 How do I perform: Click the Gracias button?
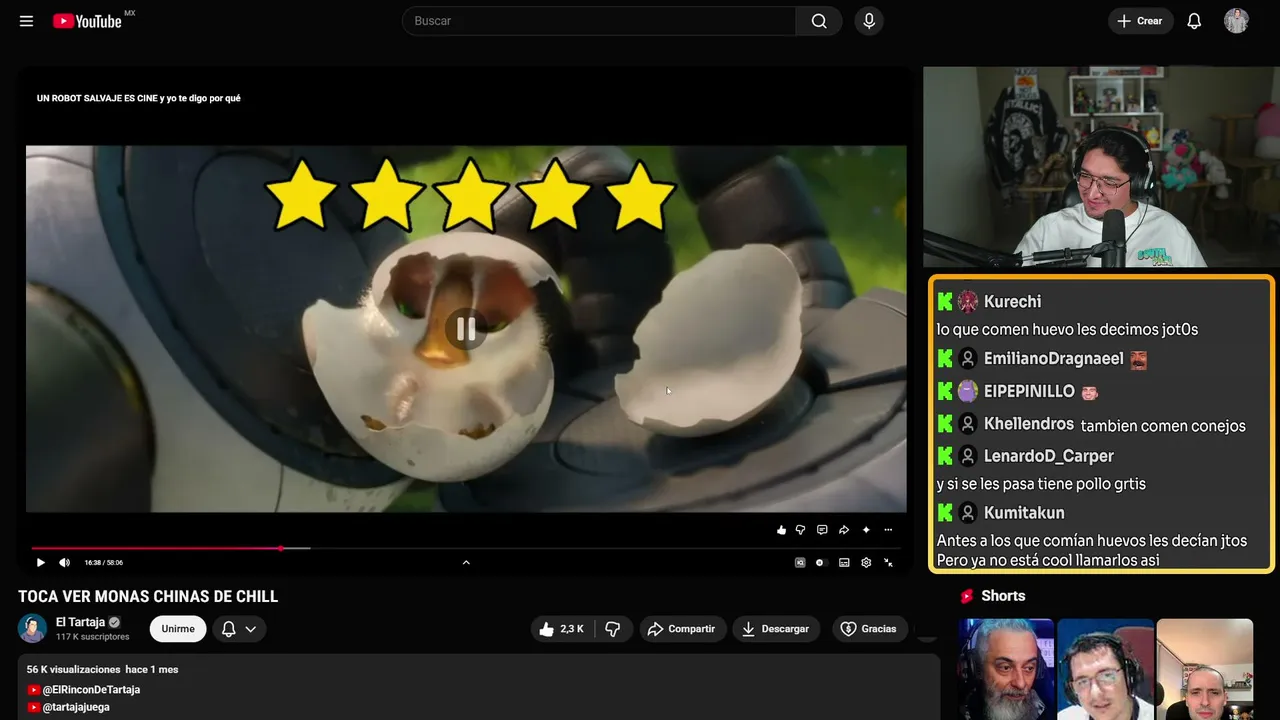click(x=869, y=629)
